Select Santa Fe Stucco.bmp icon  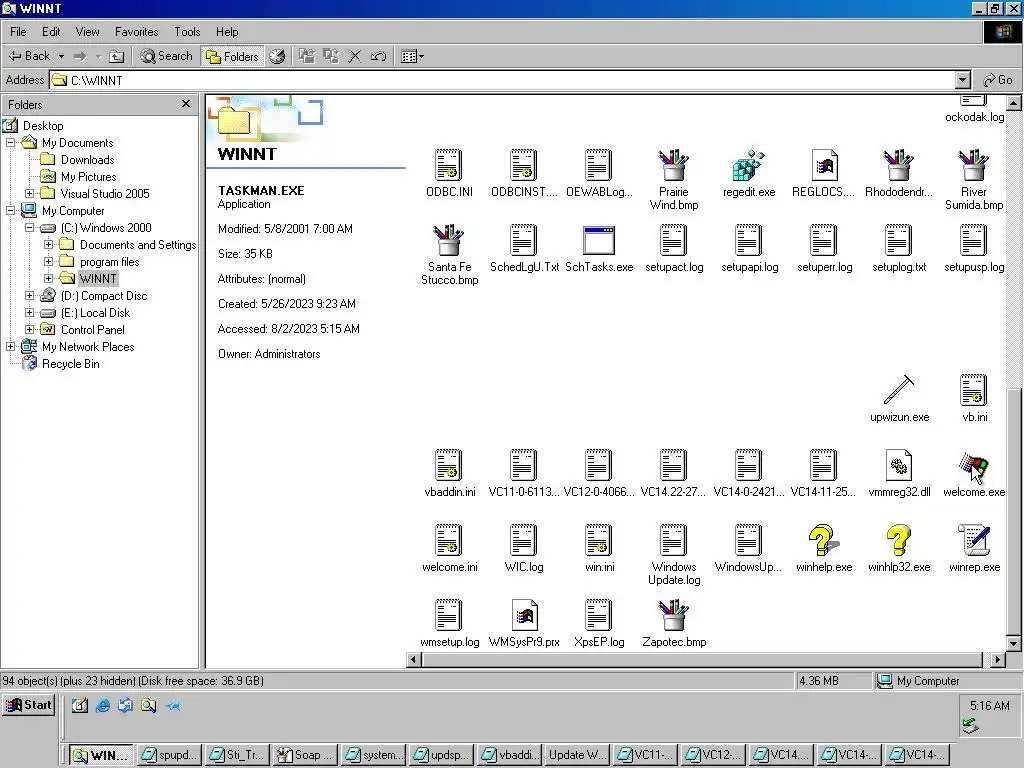coord(449,240)
